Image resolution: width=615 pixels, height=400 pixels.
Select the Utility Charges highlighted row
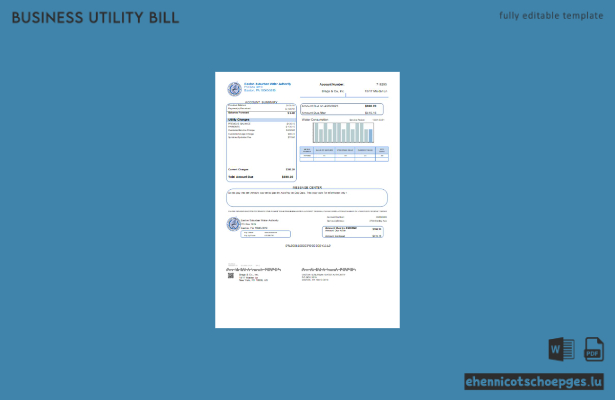(261, 120)
